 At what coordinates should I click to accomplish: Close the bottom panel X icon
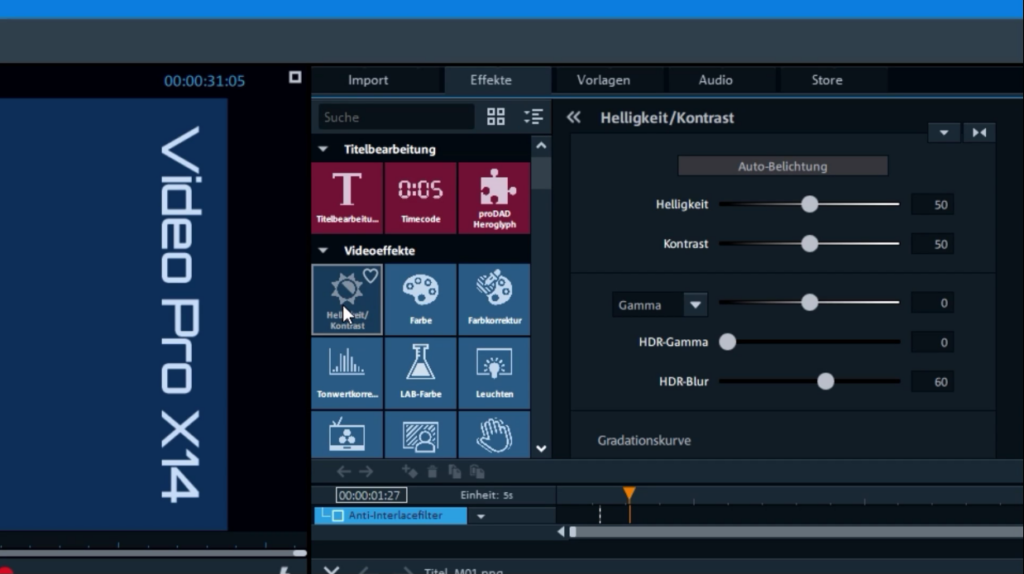coord(331,570)
